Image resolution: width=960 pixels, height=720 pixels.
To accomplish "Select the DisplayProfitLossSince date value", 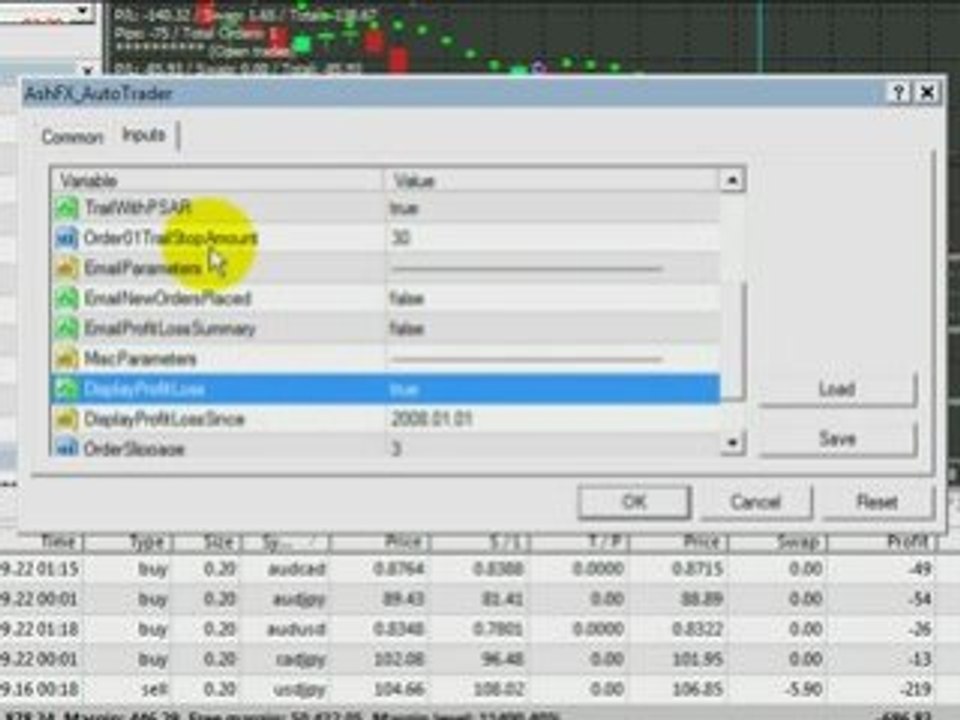I will (x=432, y=419).
